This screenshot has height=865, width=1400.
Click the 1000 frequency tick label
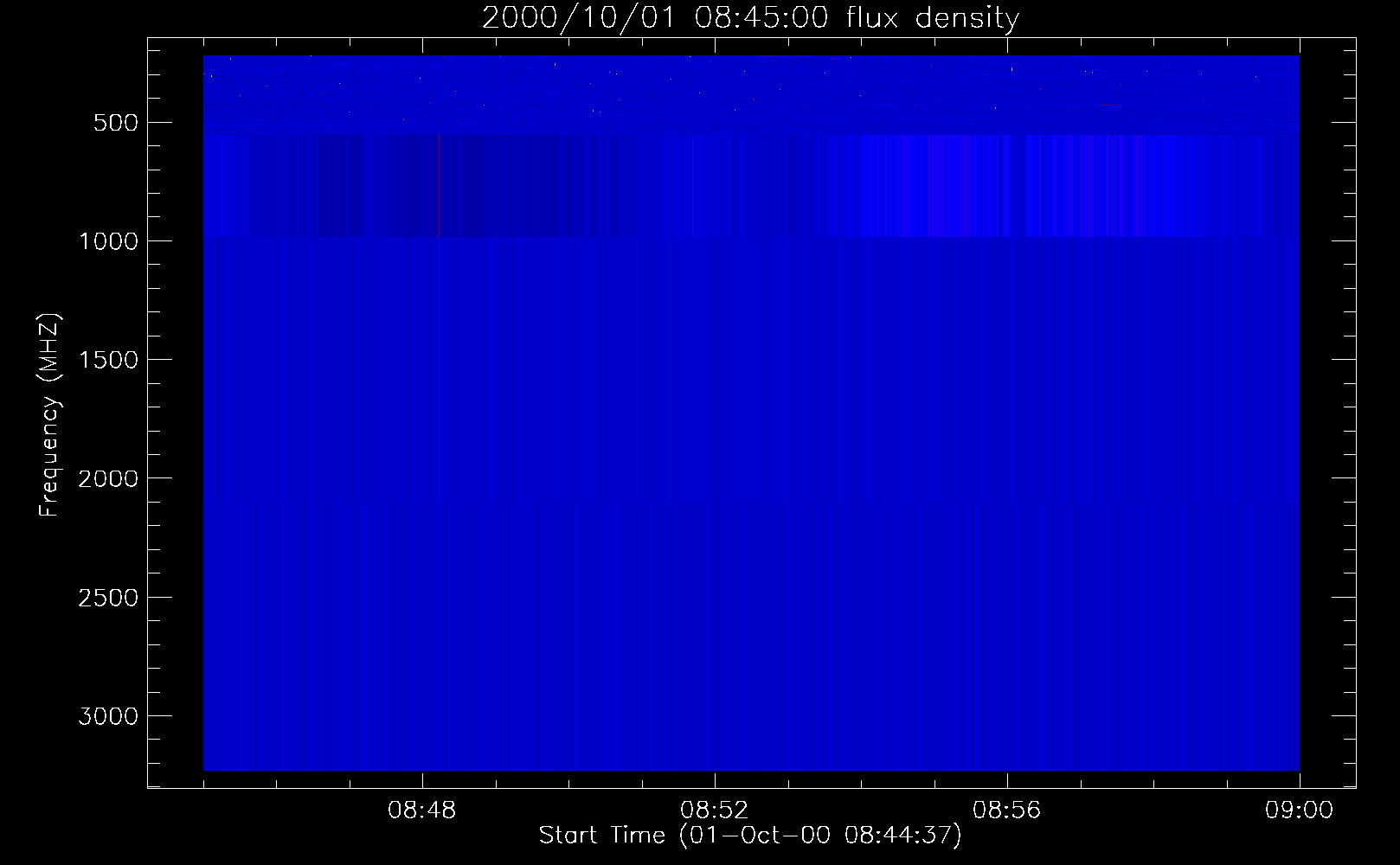pyautogui.click(x=108, y=241)
